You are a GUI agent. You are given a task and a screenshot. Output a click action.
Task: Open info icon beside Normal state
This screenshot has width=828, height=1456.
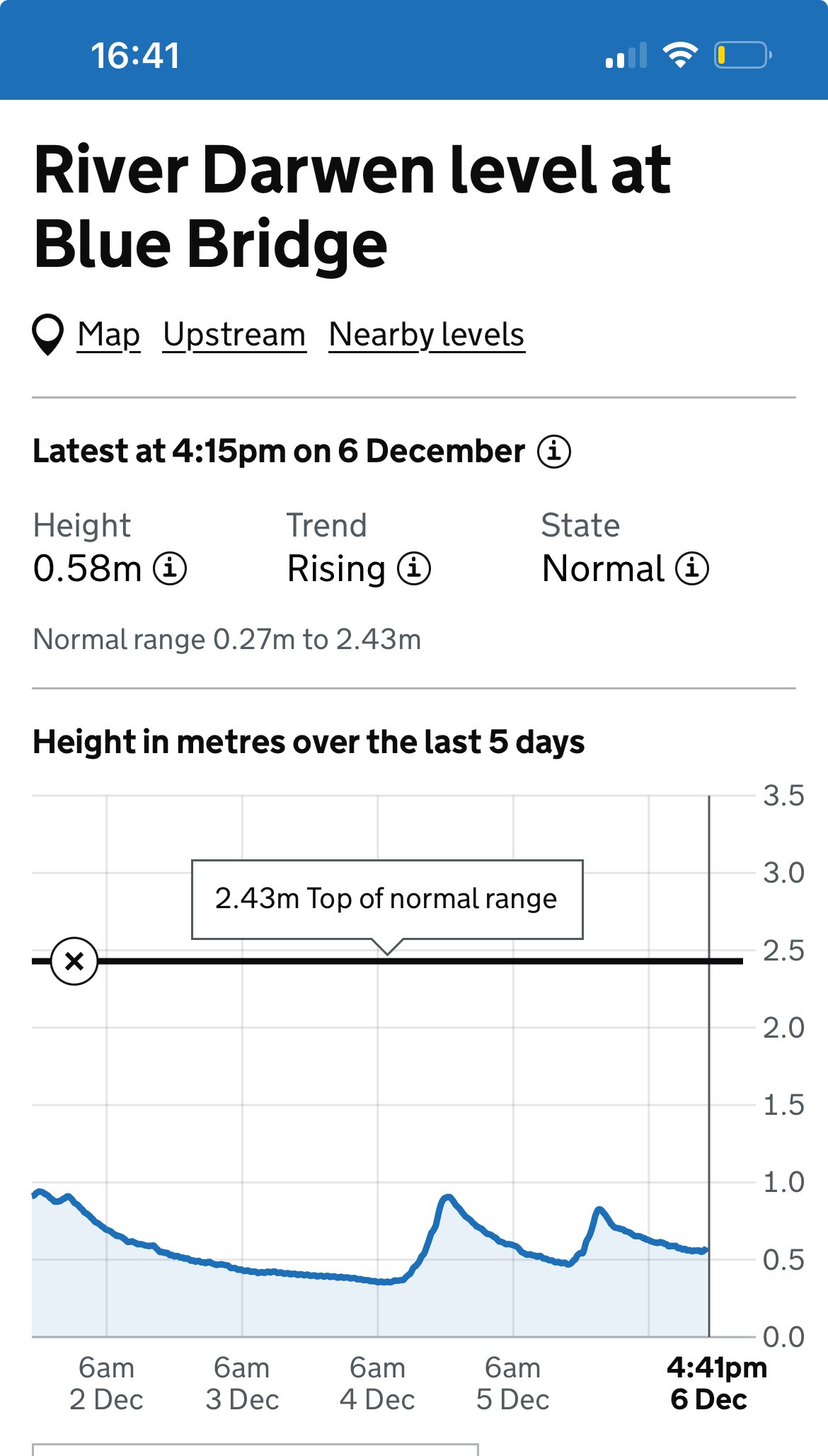(x=692, y=568)
